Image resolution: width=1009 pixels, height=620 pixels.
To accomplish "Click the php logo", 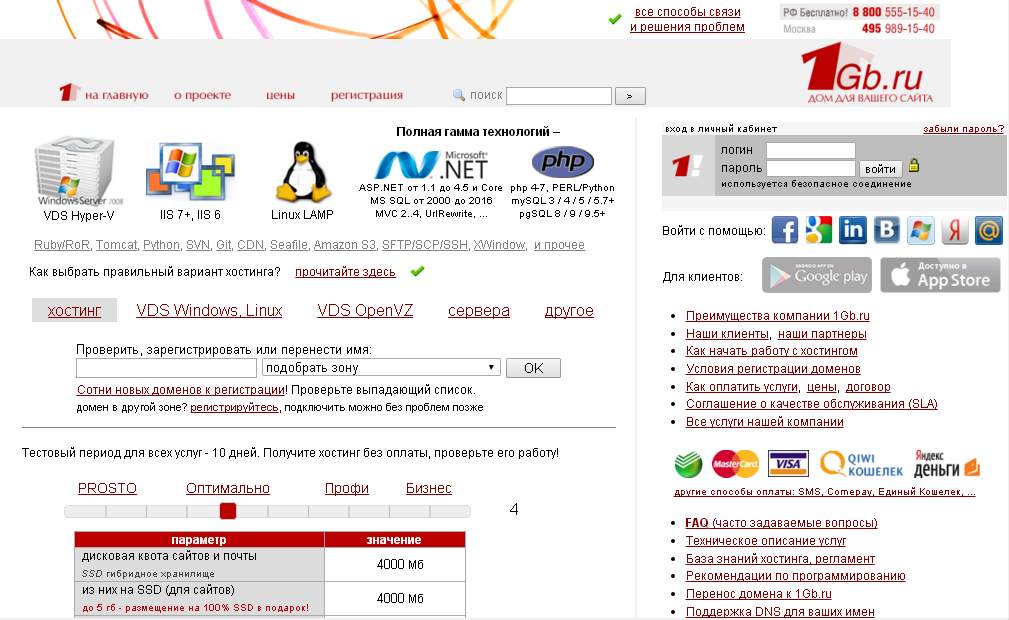I will [x=562, y=162].
